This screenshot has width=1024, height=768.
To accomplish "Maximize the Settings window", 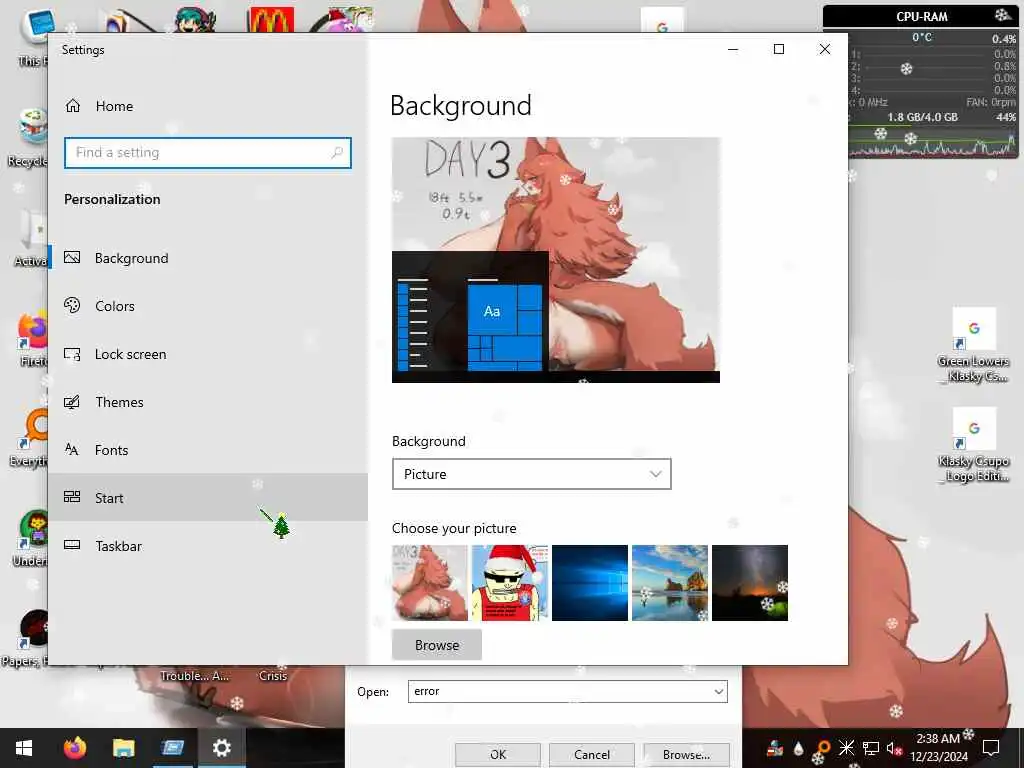I will [778, 49].
